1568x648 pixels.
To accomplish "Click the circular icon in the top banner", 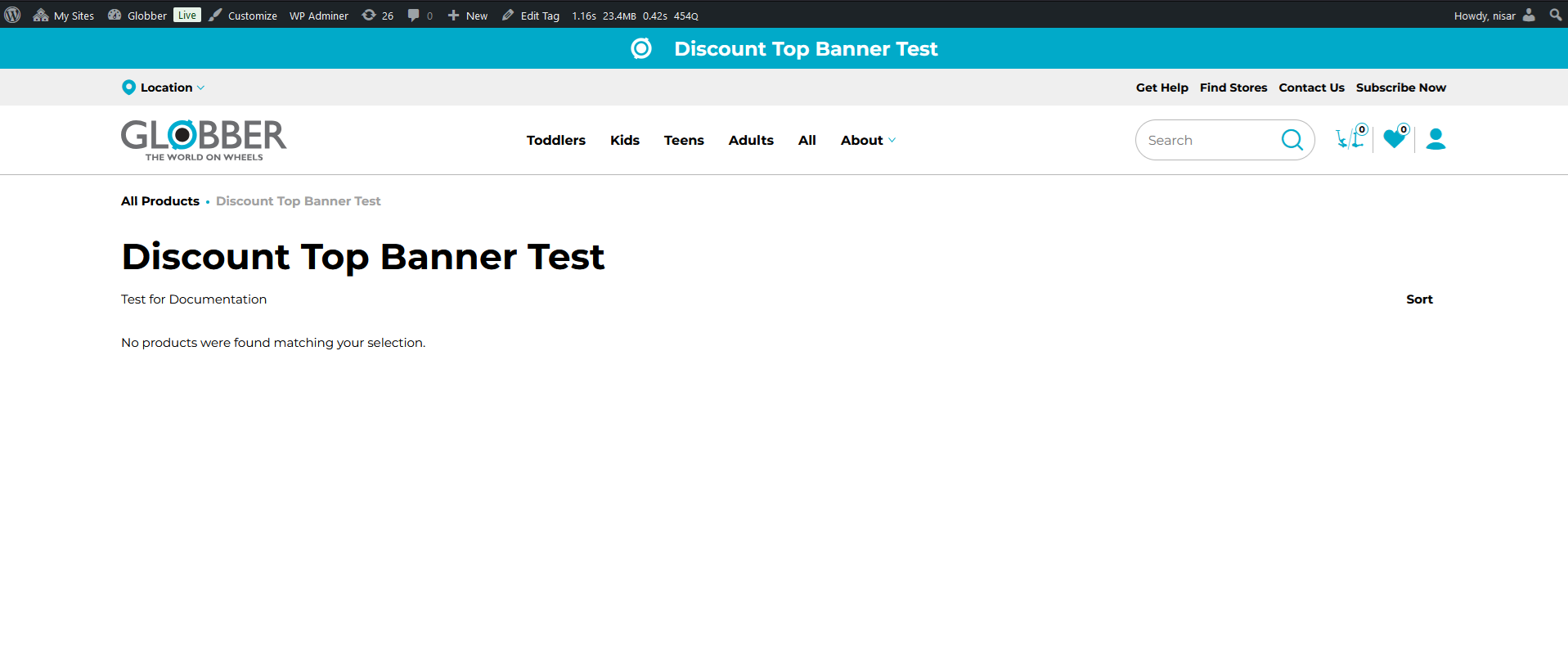I will coord(641,48).
